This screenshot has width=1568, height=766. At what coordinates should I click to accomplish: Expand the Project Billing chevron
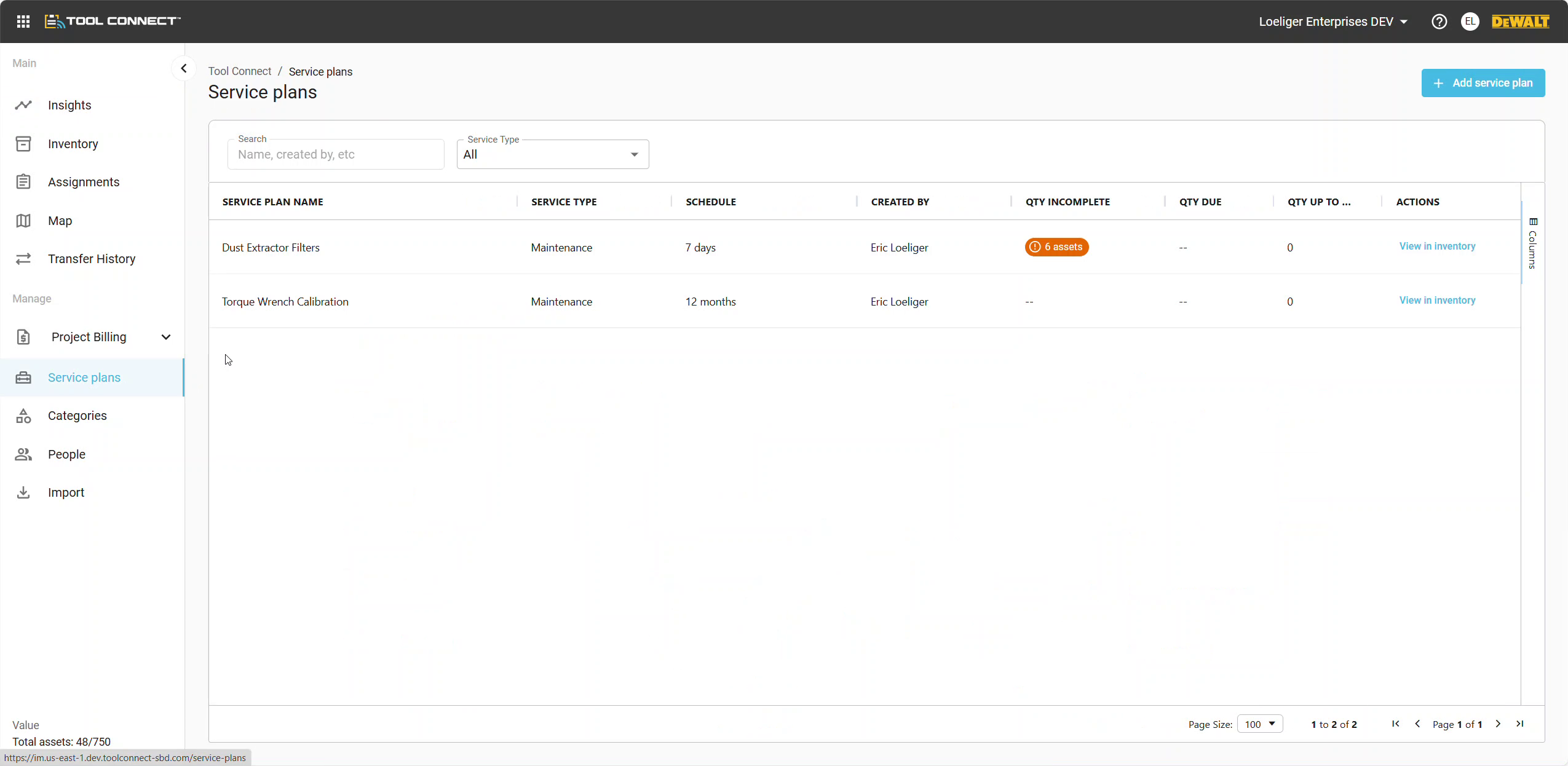point(166,337)
